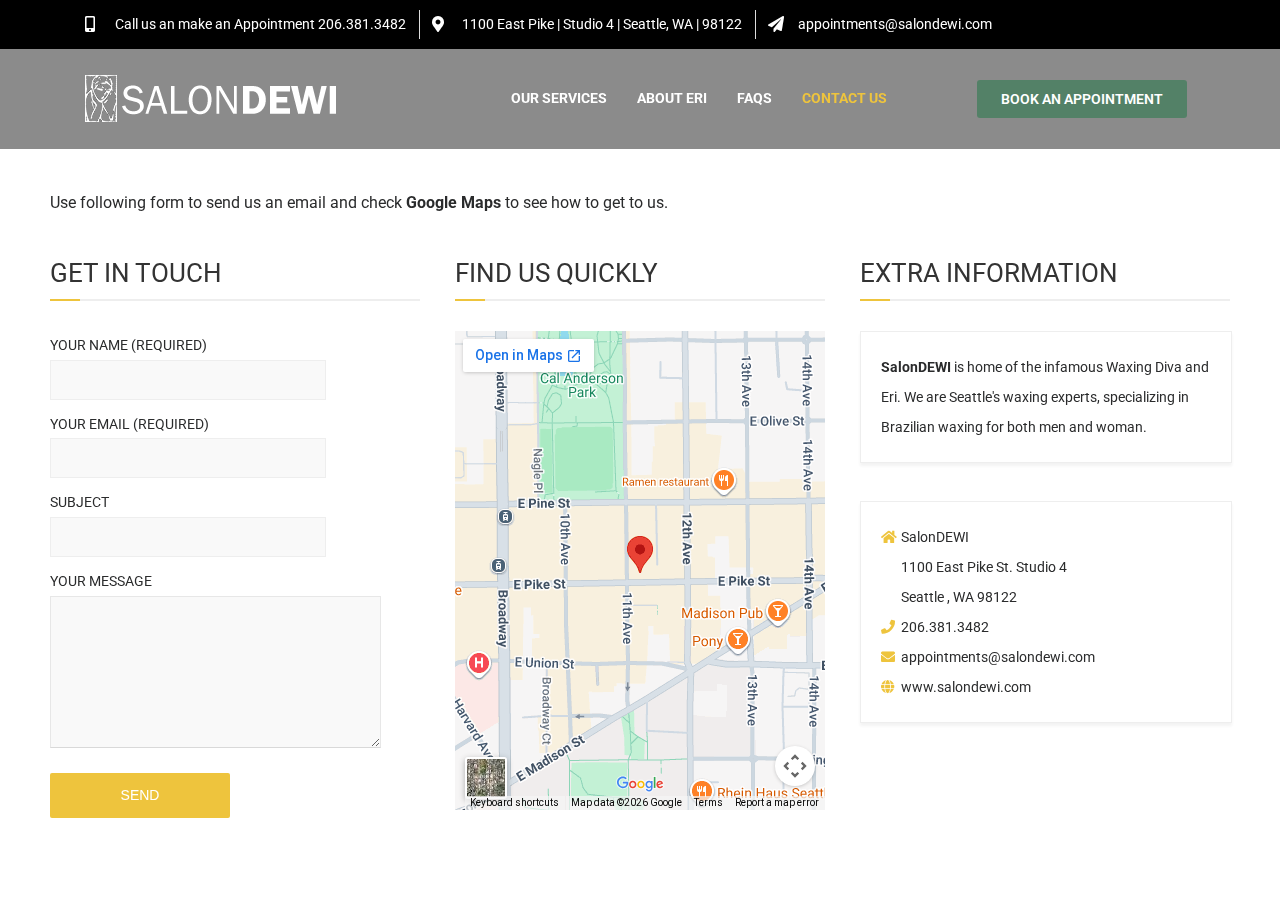Screen dimensions: 1280x900
Task: Click www.salondewi.com in Extra Information
Action: pyautogui.click(x=966, y=687)
